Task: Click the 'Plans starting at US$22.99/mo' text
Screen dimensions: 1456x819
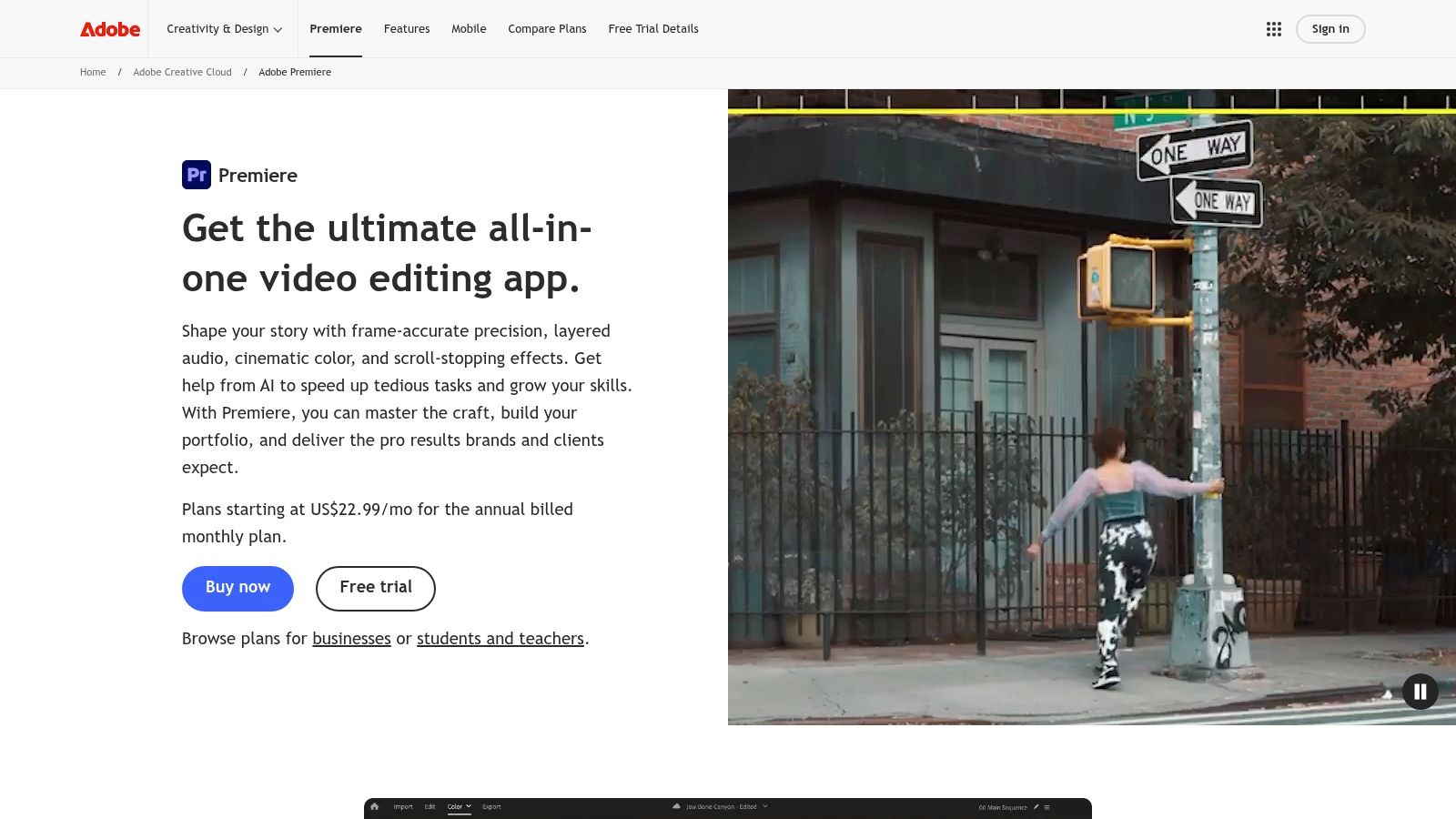Action: [378, 522]
